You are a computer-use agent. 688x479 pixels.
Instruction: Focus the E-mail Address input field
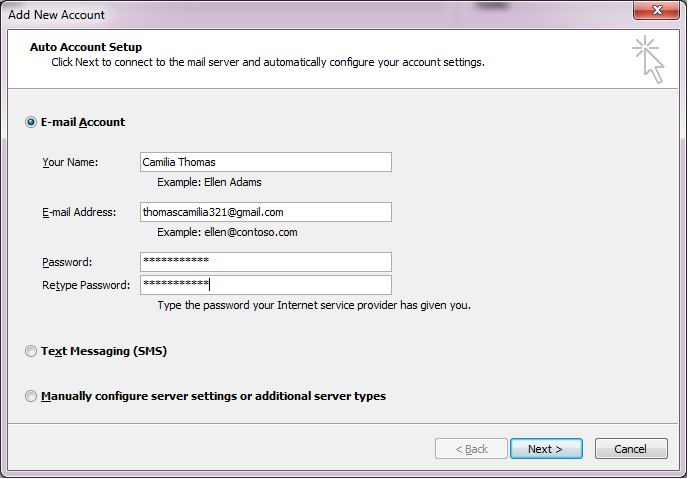265,212
